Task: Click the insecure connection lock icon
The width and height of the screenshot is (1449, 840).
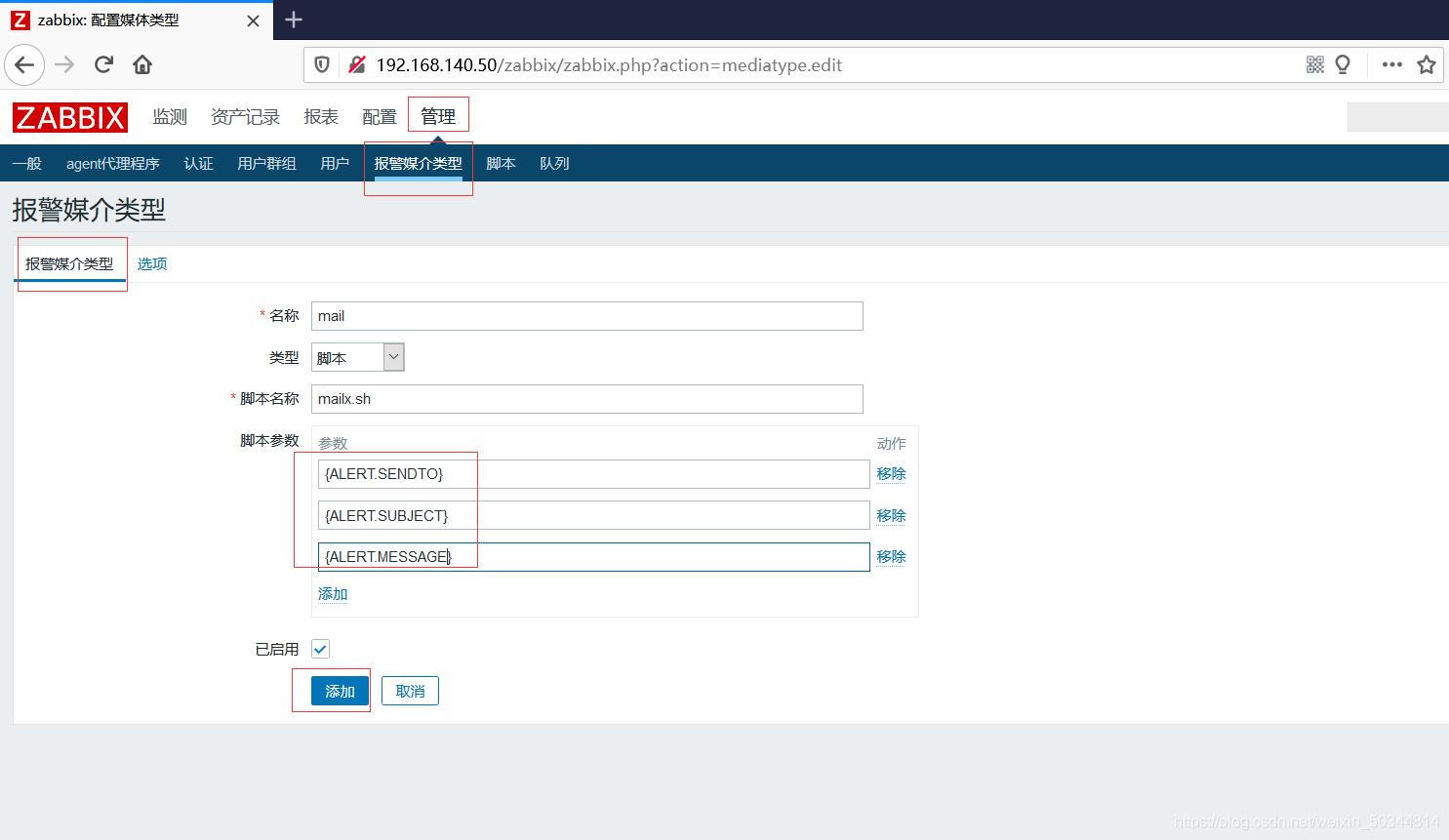Action: 357,65
